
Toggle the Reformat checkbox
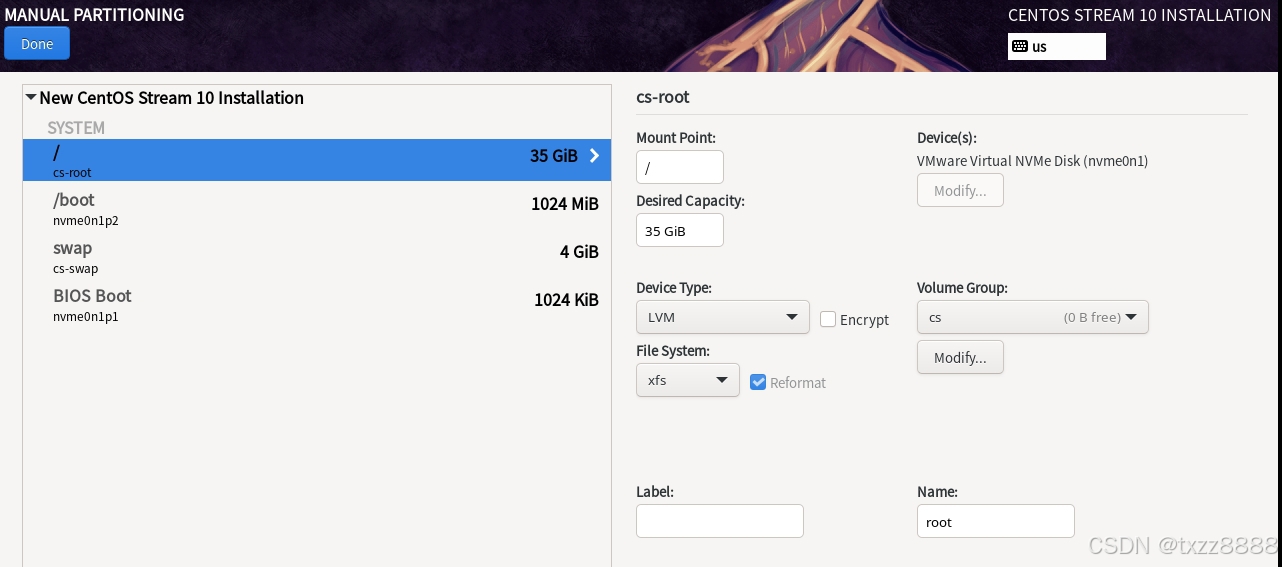click(x=758, y=382)
